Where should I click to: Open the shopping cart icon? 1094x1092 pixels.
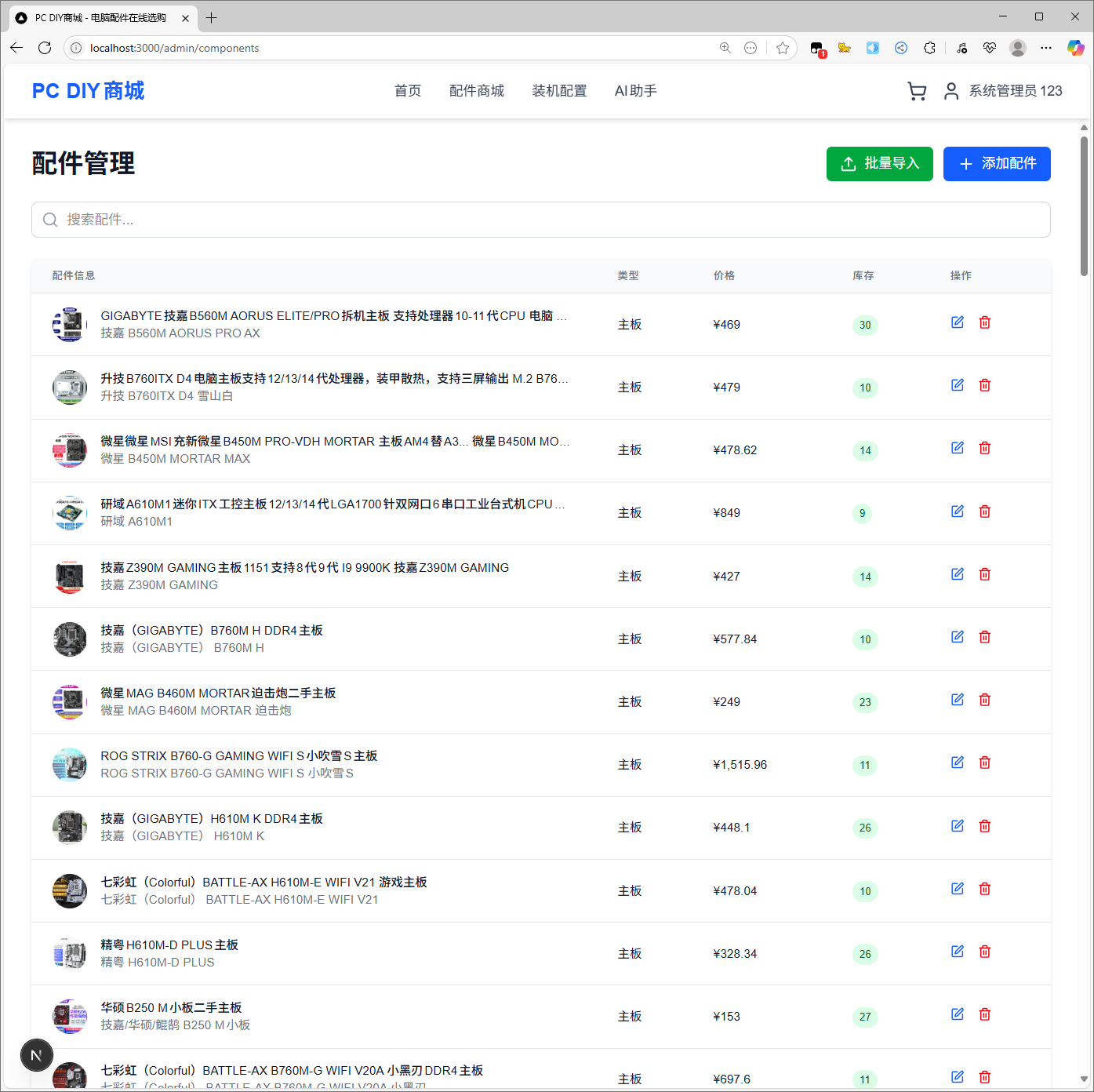point(916,91)
